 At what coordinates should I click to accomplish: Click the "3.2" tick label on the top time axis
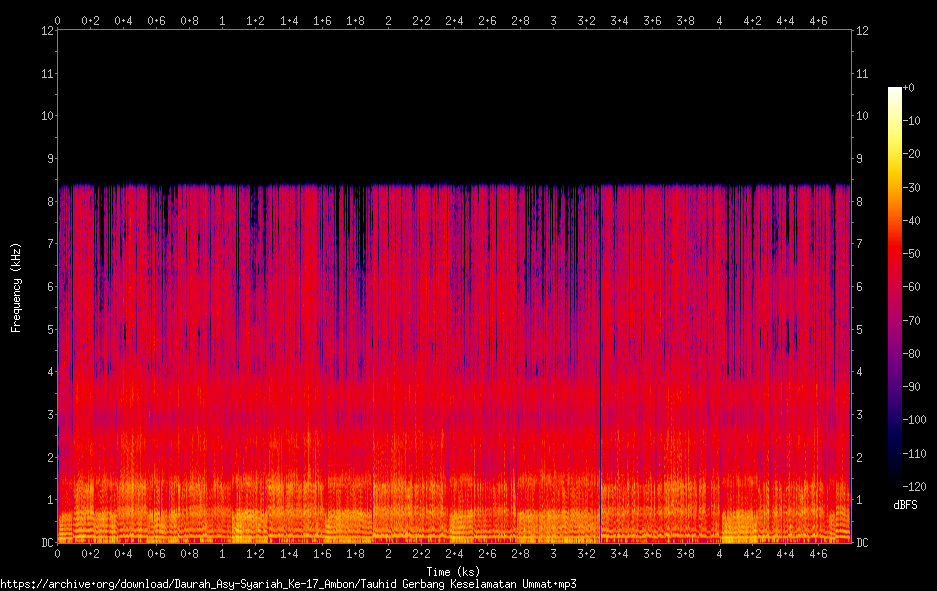pos(586,21)
